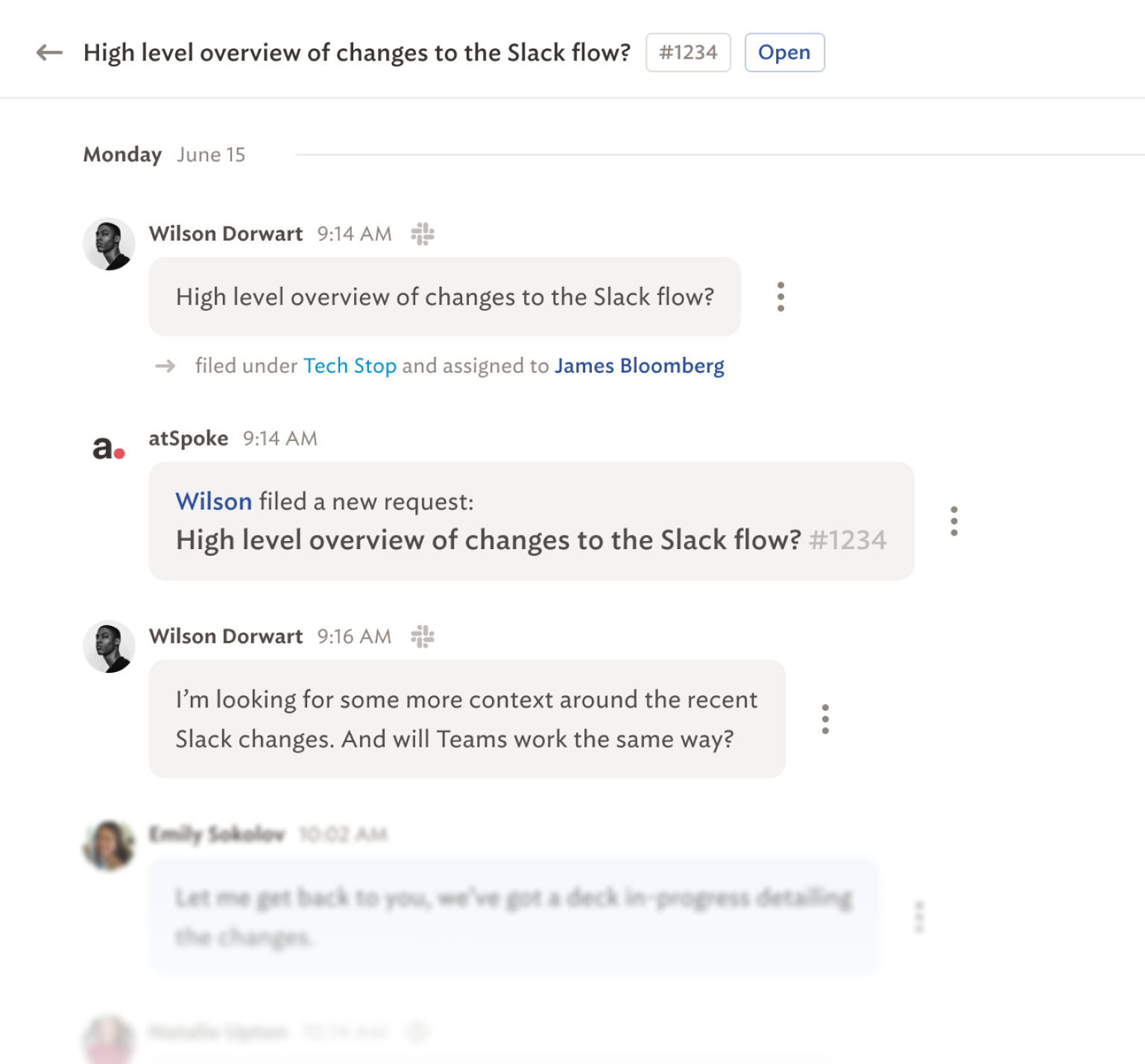Click Slack icon beside 9:16 AM timestamp
1145x1064 pixels.
(x=423, y=636)
